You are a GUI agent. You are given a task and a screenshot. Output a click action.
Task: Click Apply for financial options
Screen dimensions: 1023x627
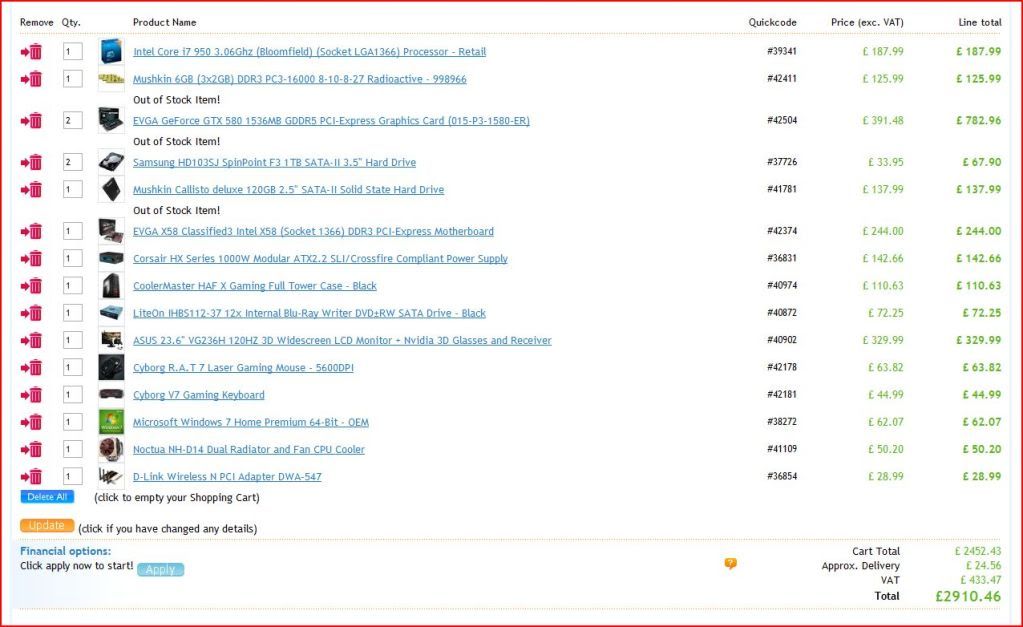tap(160, 570)
